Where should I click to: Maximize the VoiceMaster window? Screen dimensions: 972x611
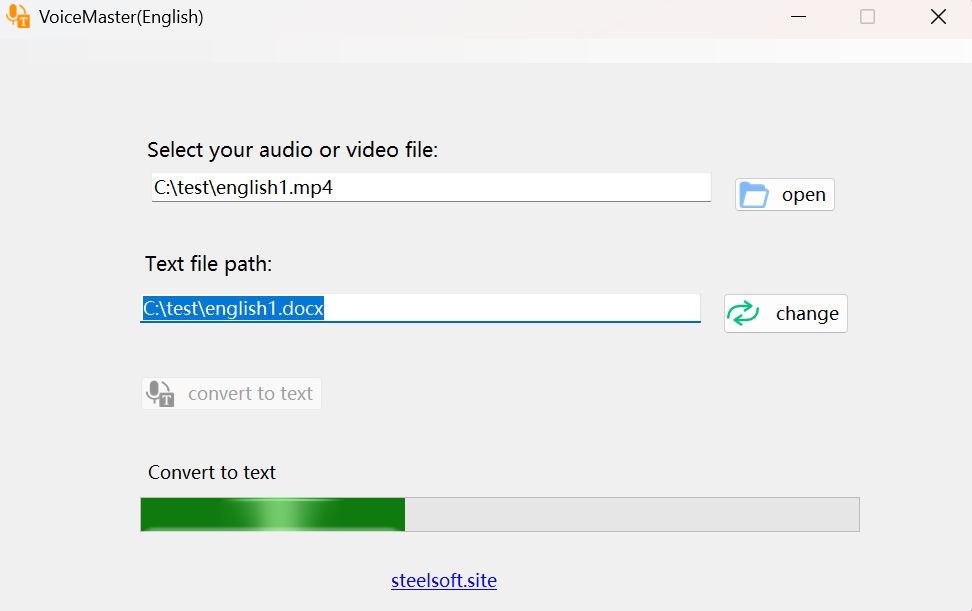(x=866, y=17)
